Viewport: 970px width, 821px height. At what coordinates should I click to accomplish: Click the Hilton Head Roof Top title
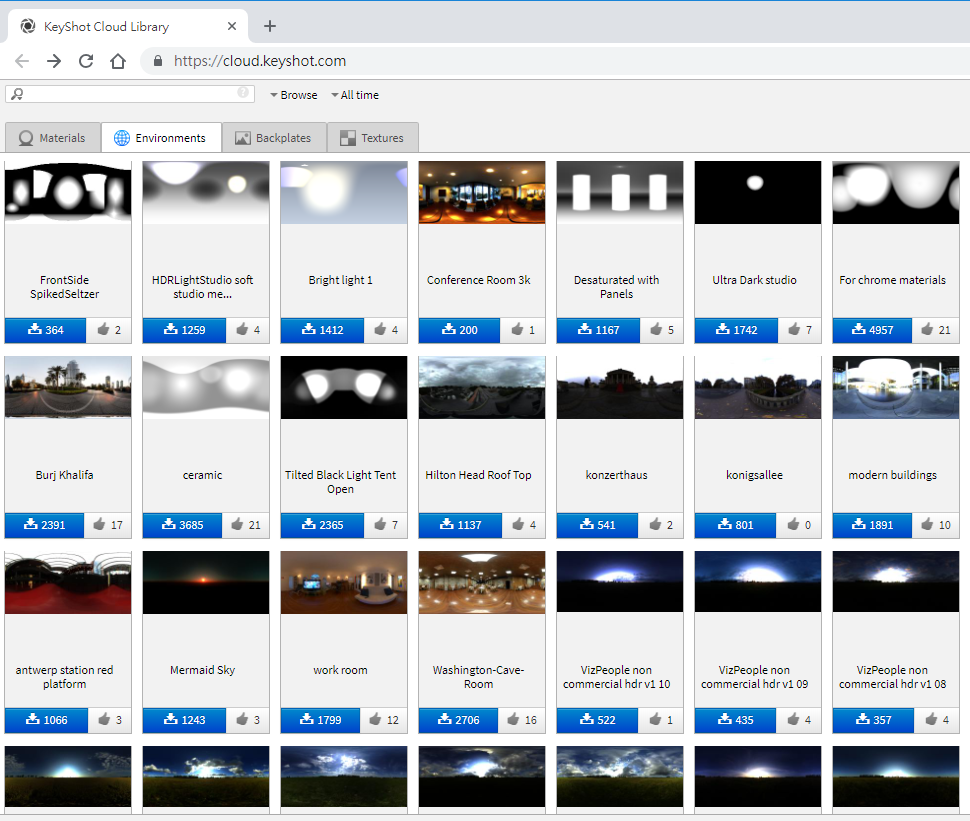(478, 475)
